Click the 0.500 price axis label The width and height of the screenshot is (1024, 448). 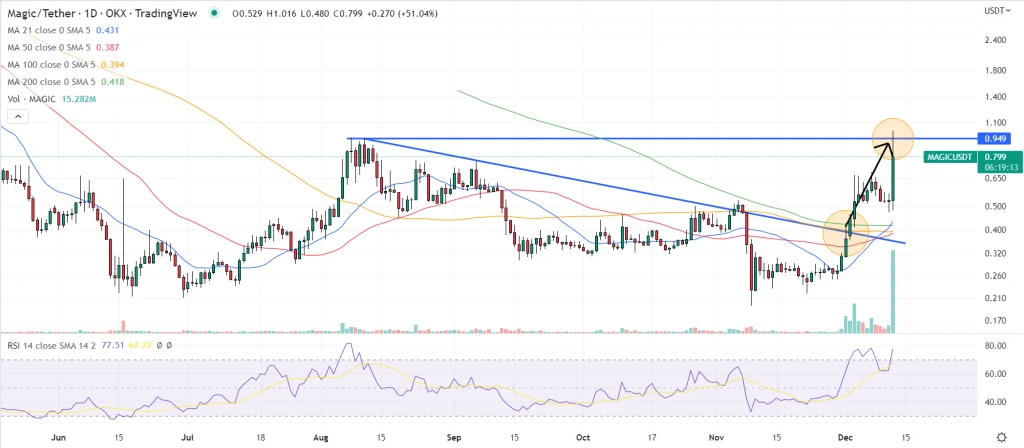pyautogui.click(x=995, y=206)
